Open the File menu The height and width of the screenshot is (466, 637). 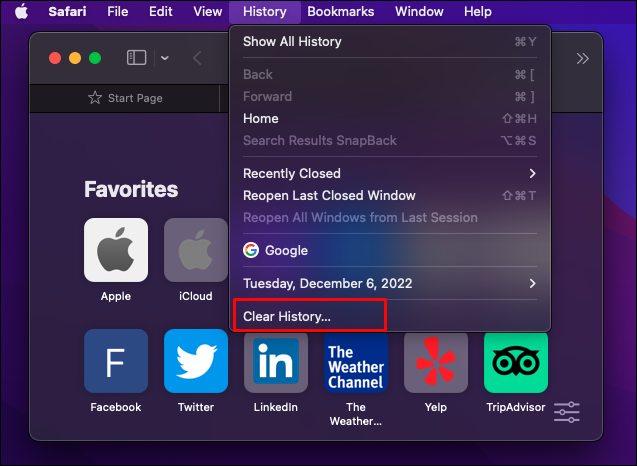(x=117, y=12)
